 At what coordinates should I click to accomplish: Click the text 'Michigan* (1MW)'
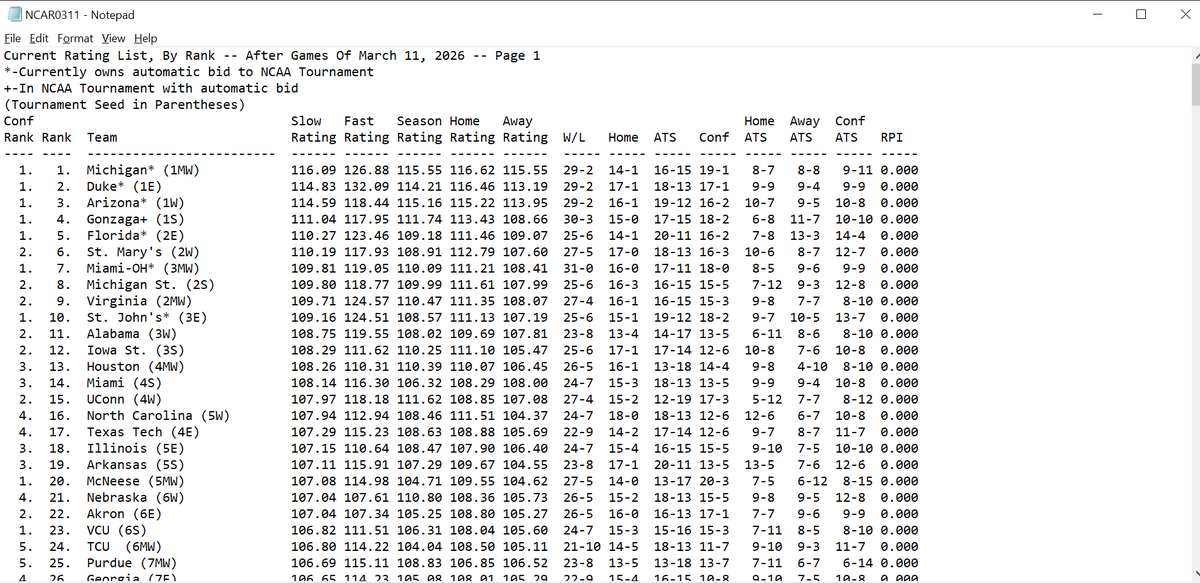[143, 171]
